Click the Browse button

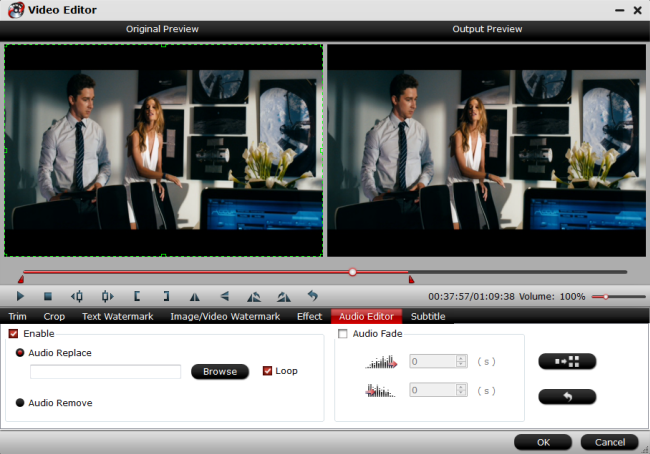coord(220,371)
